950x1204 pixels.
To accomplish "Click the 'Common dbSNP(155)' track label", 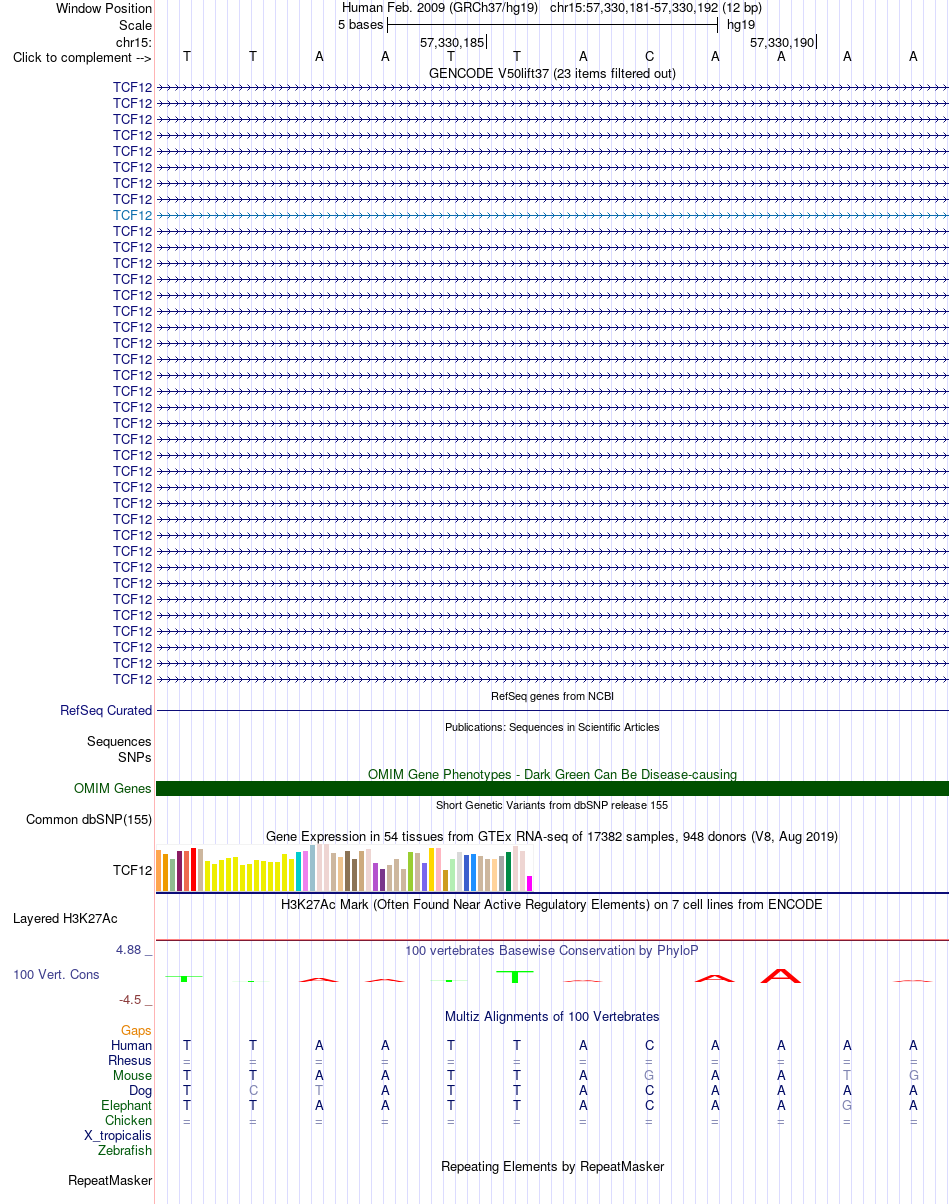I will pyautogui.click(x=89, y=820).
